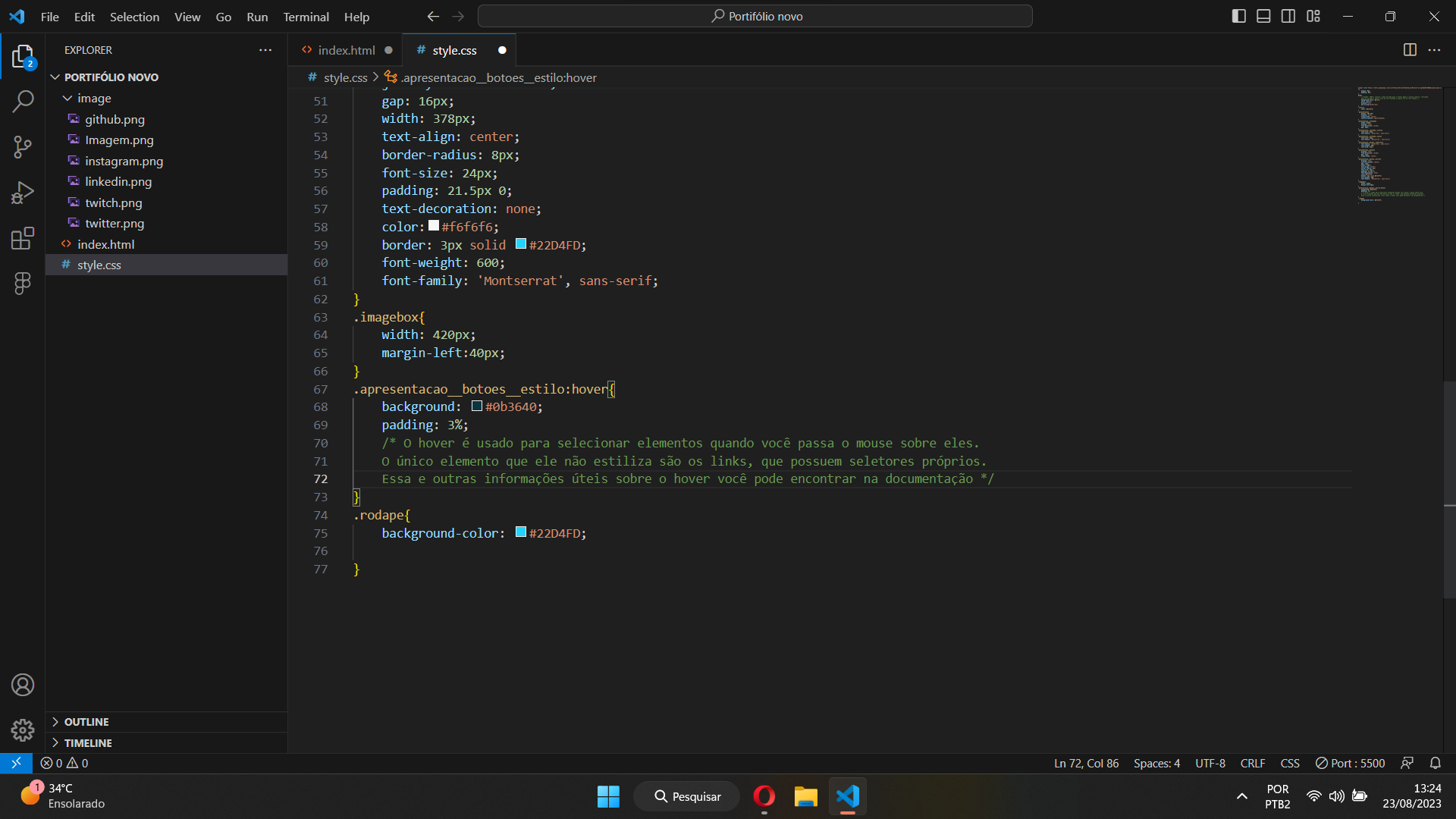Click VS Code taskbar icon

847,796
